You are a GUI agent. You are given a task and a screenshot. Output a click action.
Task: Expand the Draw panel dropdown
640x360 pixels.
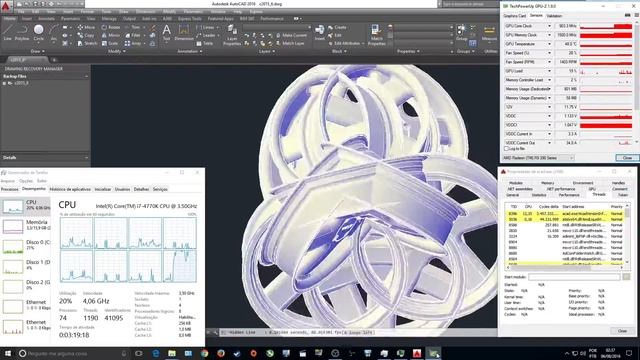(38, 51)
